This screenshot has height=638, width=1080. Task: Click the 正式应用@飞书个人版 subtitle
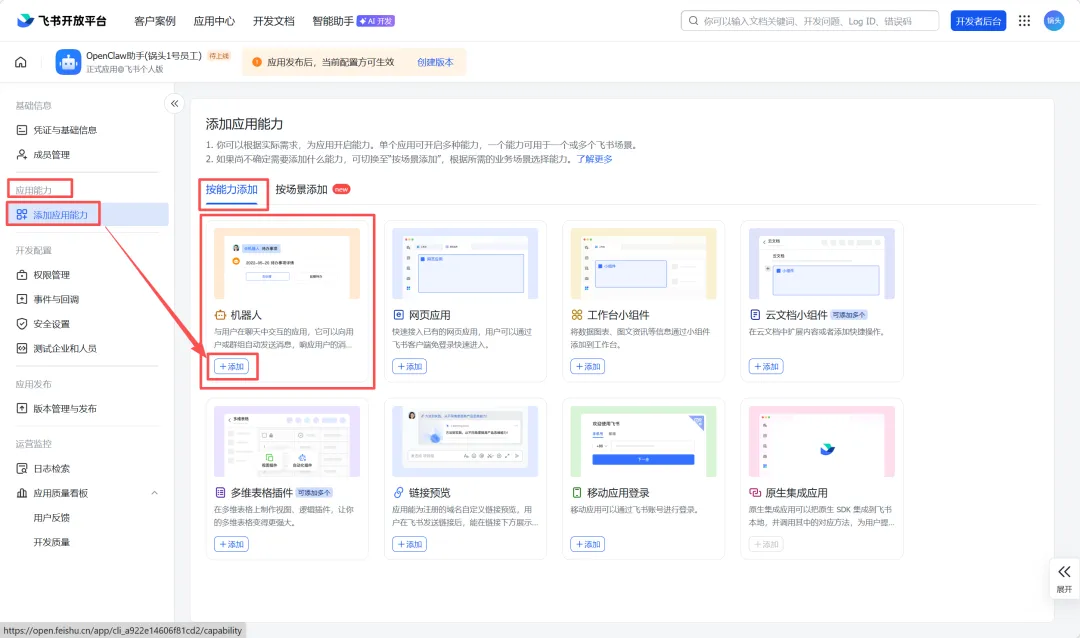tap(125, 69)
